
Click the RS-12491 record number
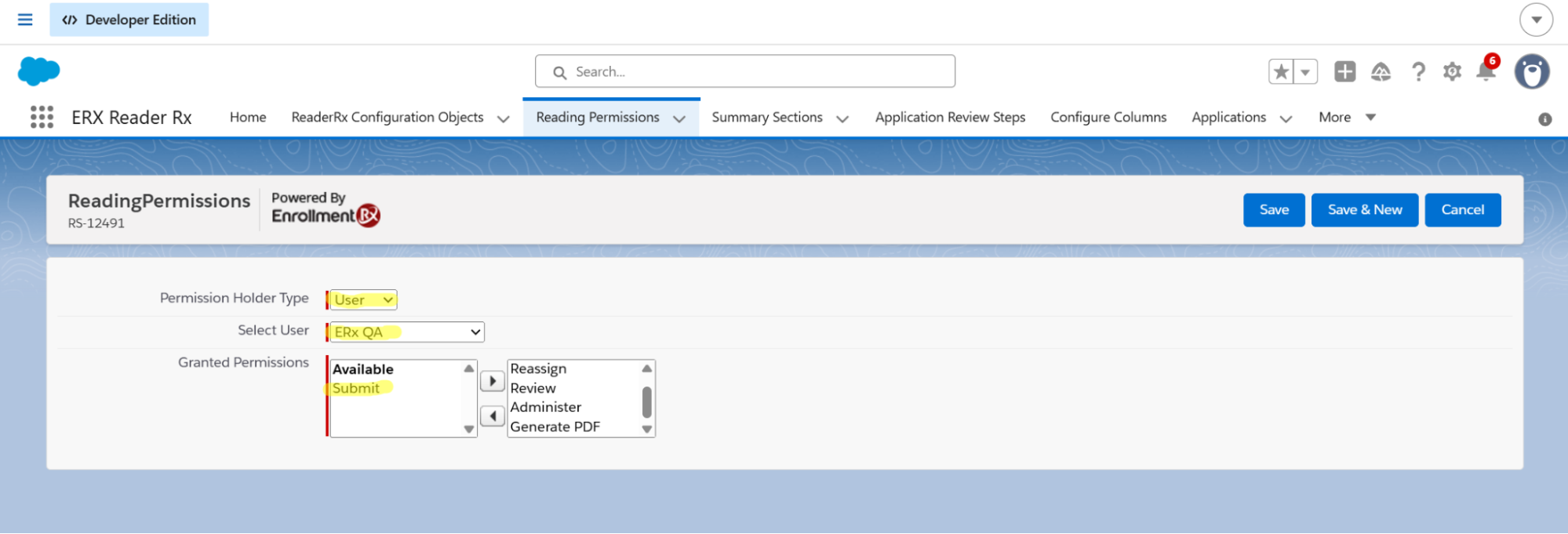[x=96, y=223]
